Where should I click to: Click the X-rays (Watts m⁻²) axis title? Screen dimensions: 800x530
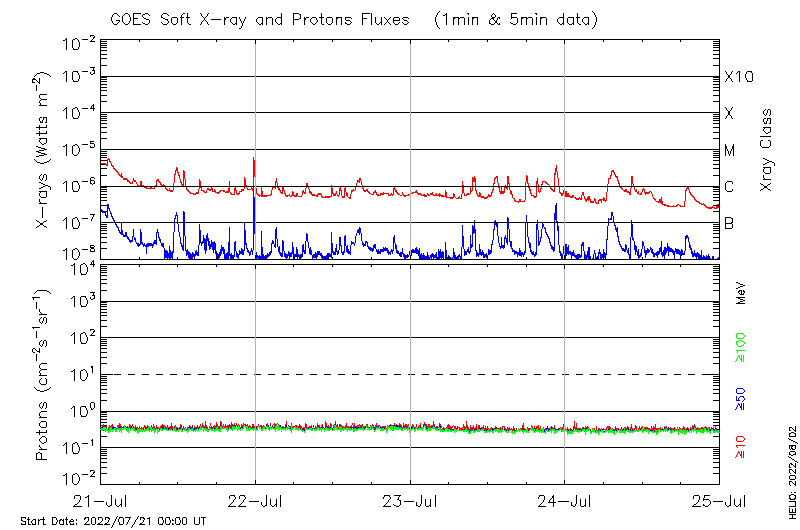tap(43, 148)
